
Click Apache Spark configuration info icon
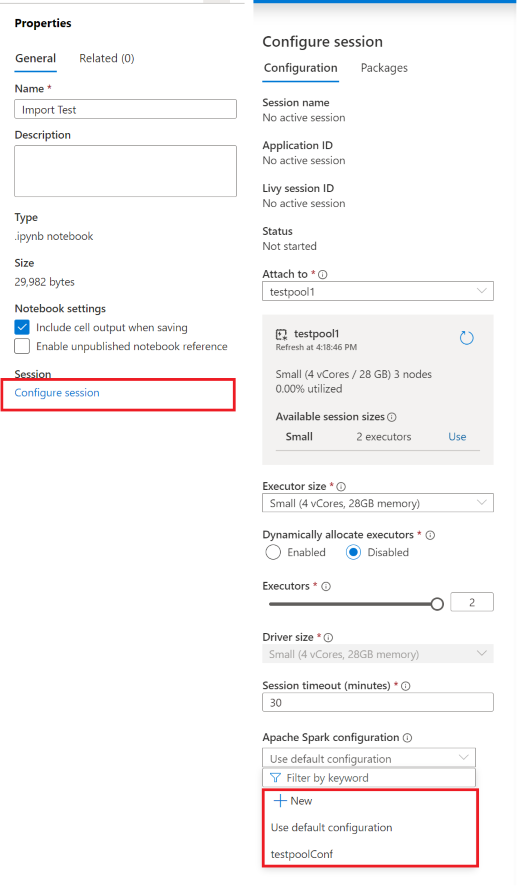point(407,738)
